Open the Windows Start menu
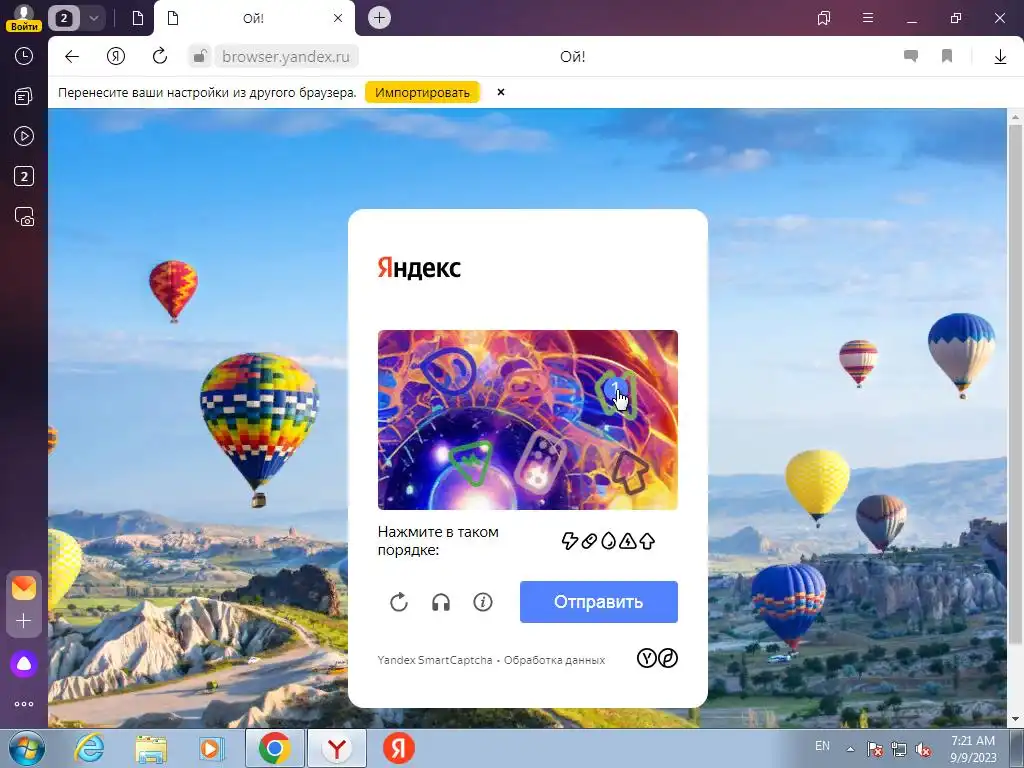The image size is (1024, 768). (26, 748)
